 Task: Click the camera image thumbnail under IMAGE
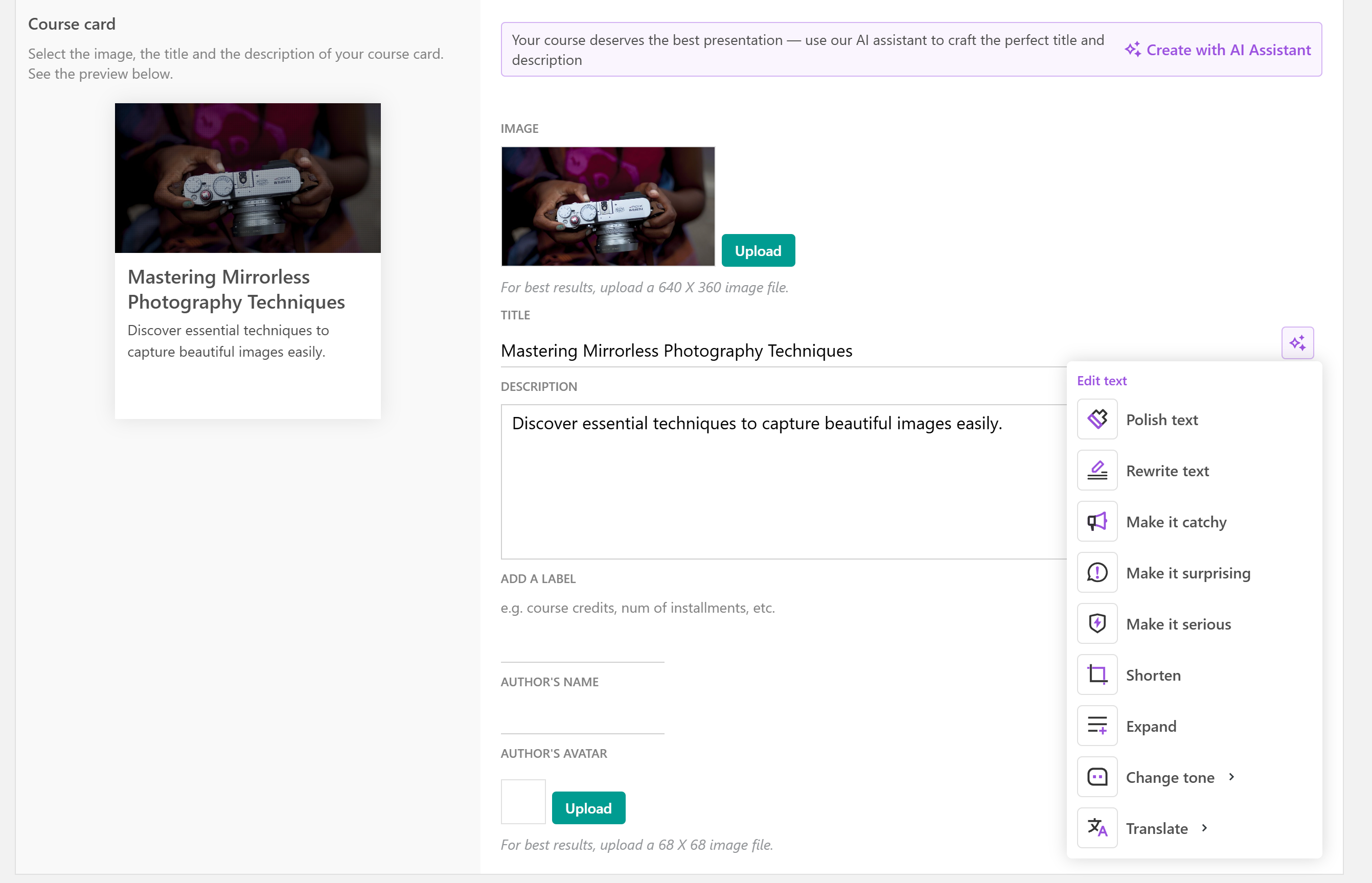607,206
